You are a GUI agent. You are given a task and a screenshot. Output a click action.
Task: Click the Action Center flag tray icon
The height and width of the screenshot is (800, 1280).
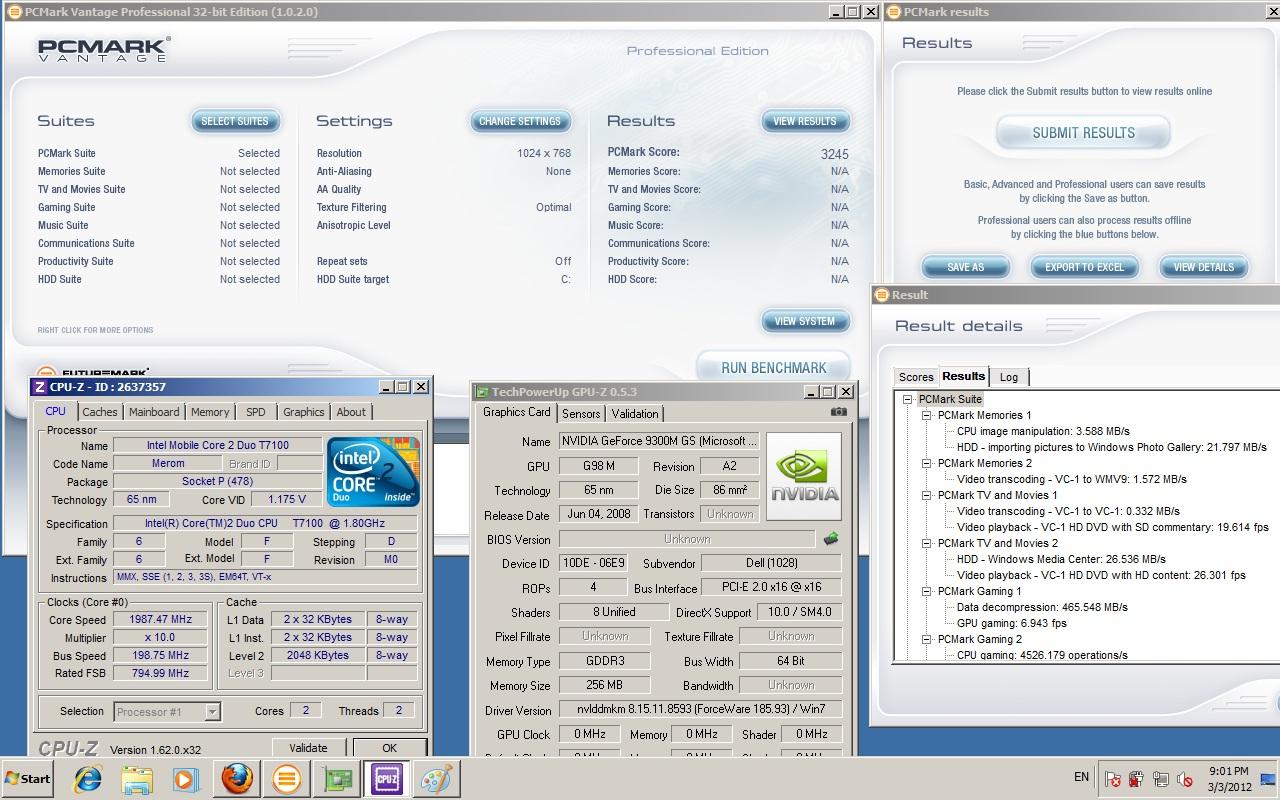click(1113, 779)
